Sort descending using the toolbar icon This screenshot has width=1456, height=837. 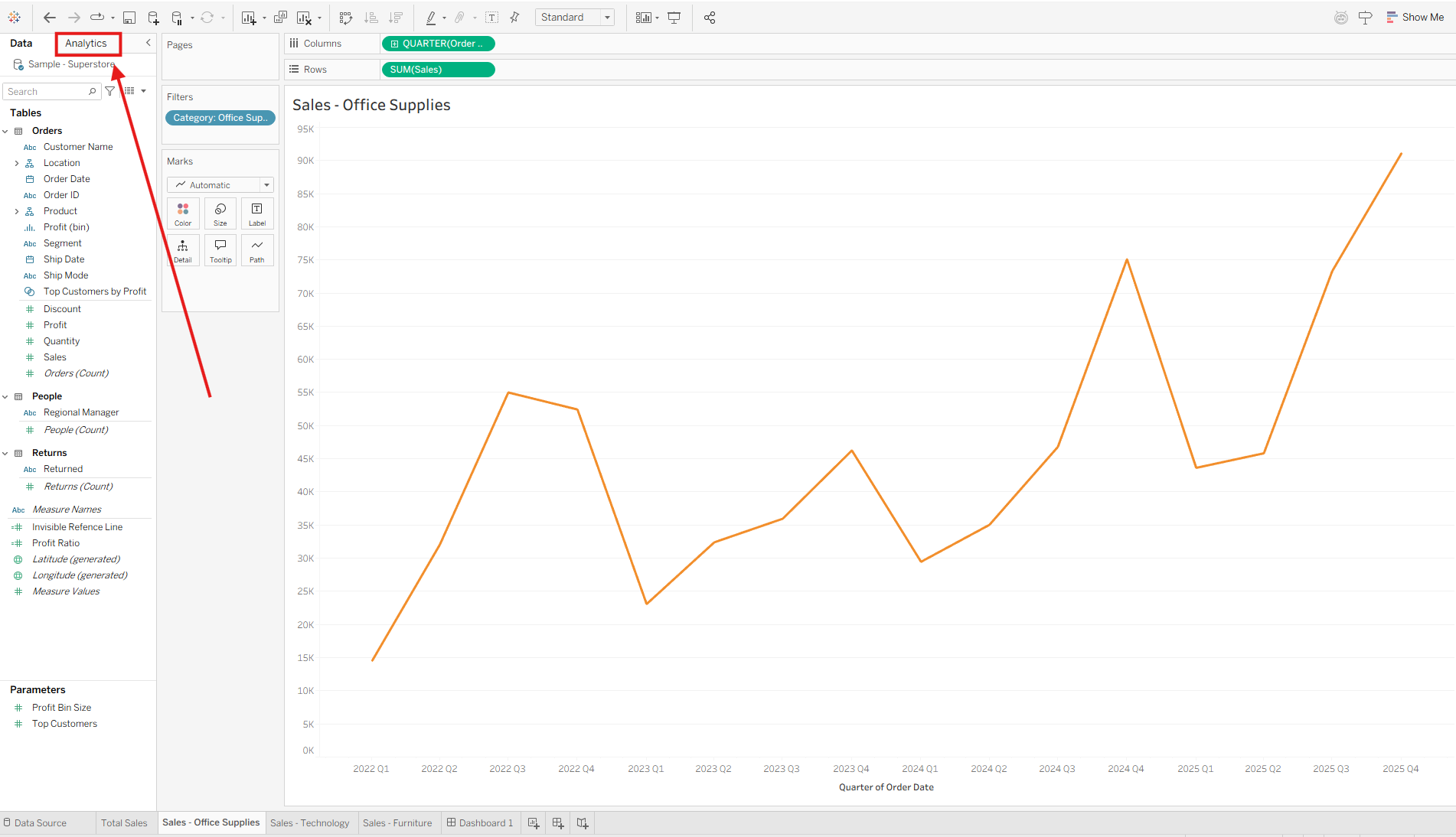click(396, 18)
